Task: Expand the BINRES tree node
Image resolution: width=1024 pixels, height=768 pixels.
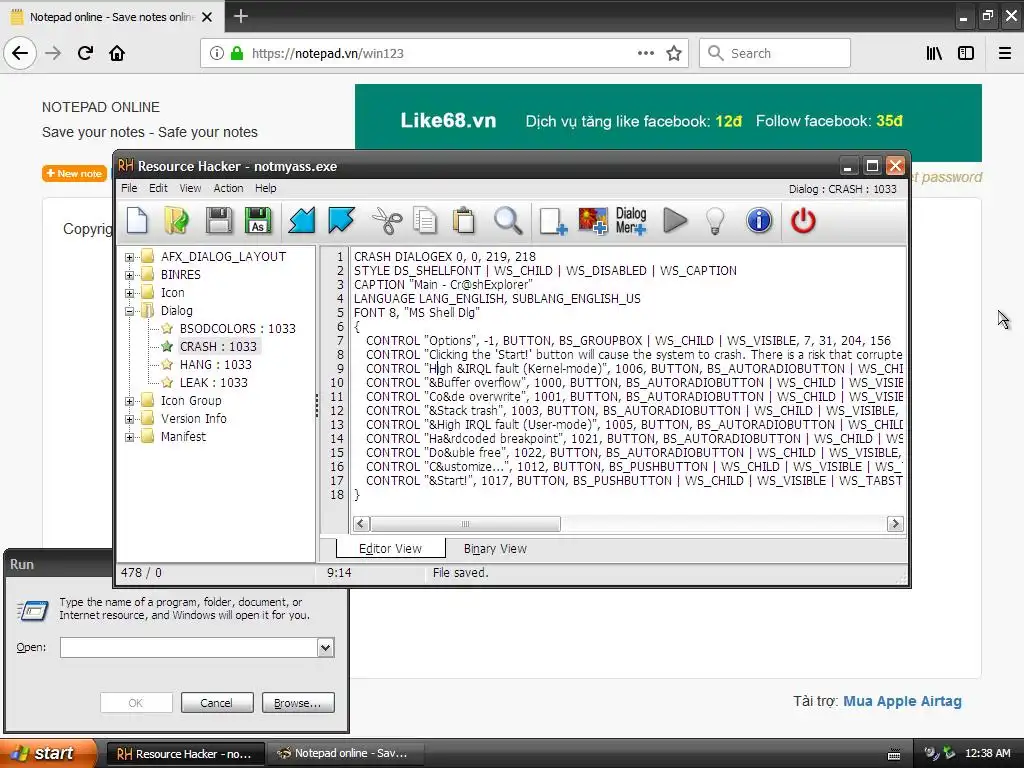Action: click(x=129, y=275)
